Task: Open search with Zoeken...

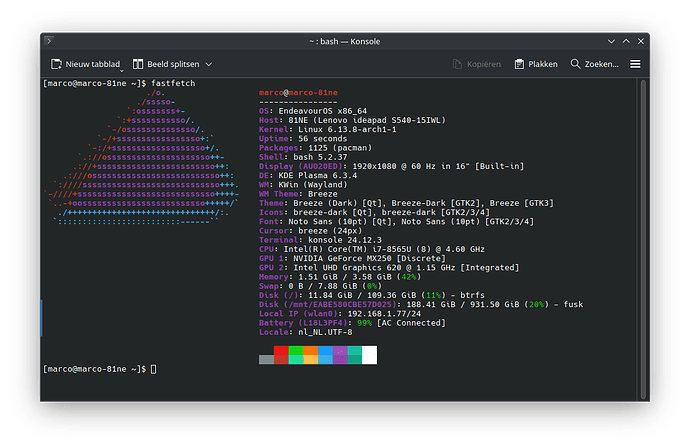Action: point(595,64)
